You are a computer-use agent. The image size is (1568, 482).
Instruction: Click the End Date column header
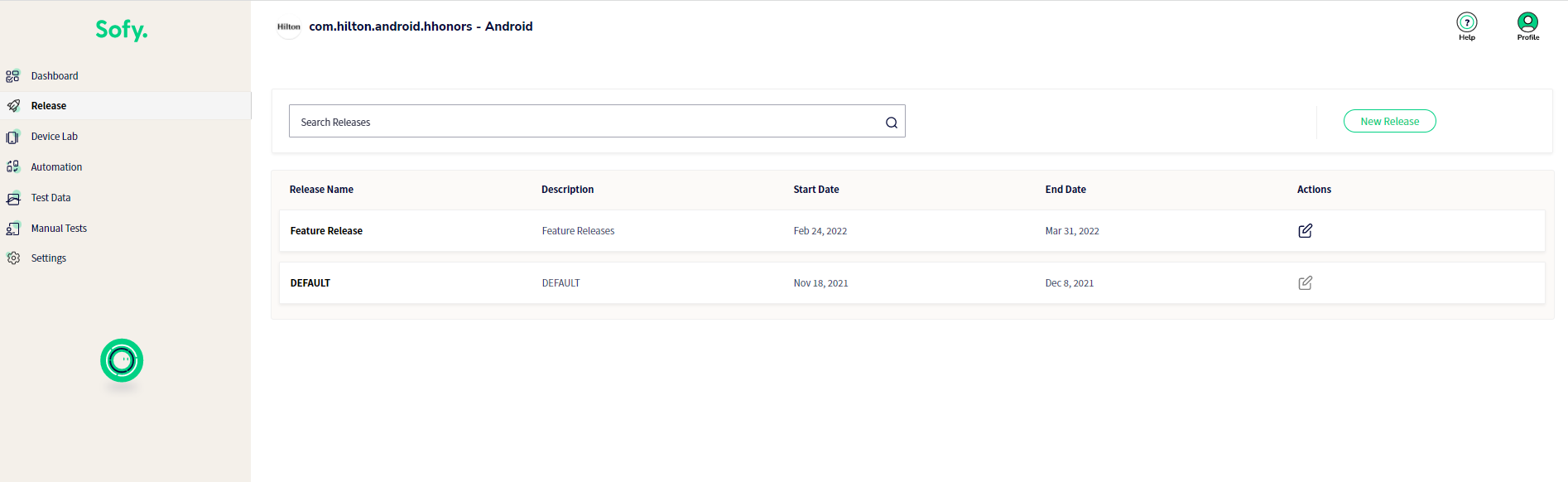pyautogui.click(x=1065, y=190)
